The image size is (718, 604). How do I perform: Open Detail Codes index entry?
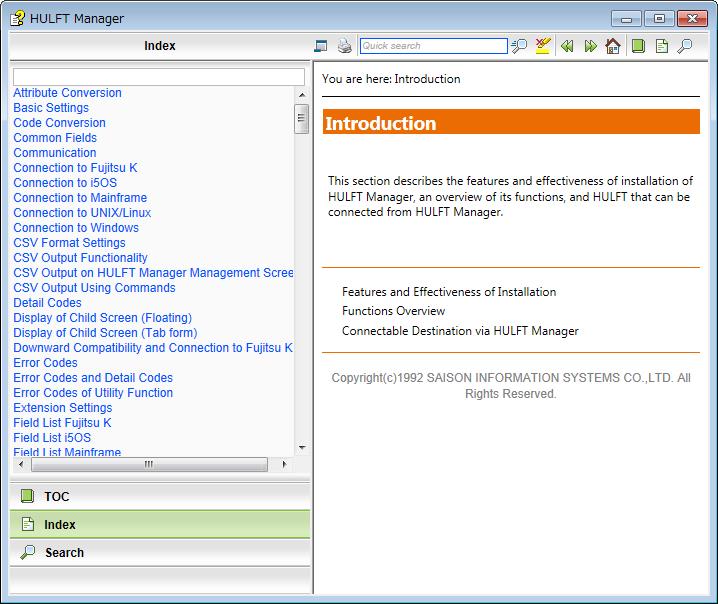(x=47, y=303)
